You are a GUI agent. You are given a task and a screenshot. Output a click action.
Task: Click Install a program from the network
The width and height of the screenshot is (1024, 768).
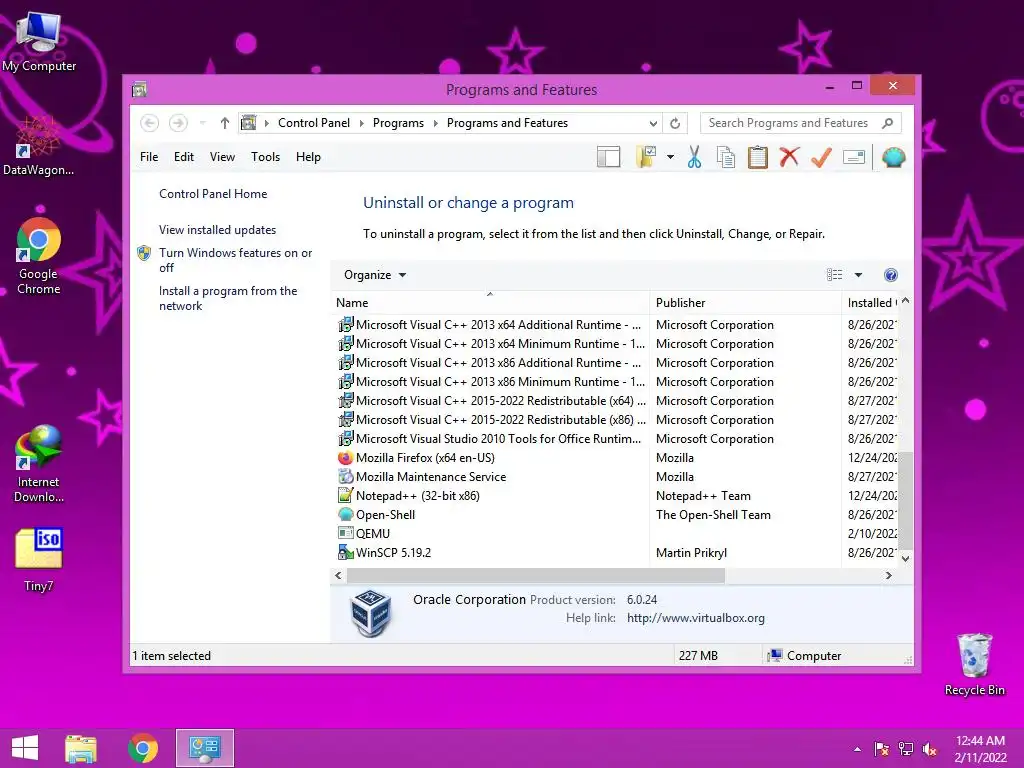tap(228, 298)
